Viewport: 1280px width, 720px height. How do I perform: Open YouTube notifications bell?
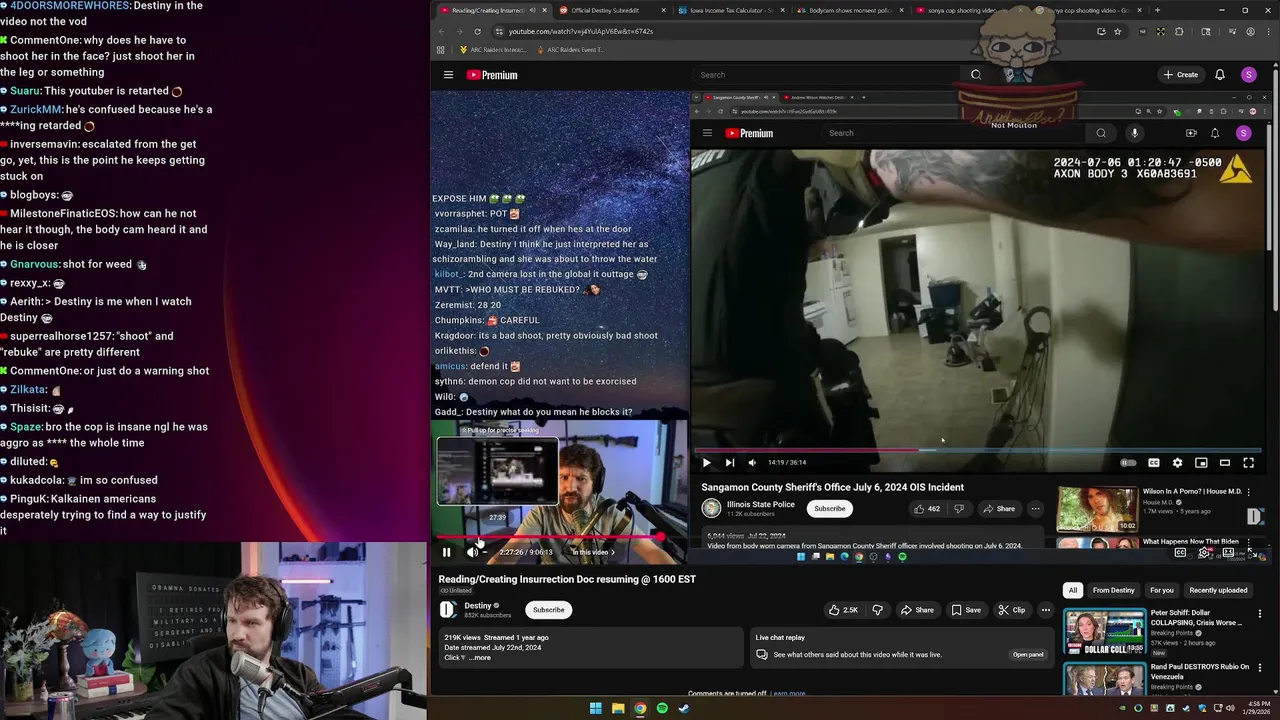point(1219,75)
